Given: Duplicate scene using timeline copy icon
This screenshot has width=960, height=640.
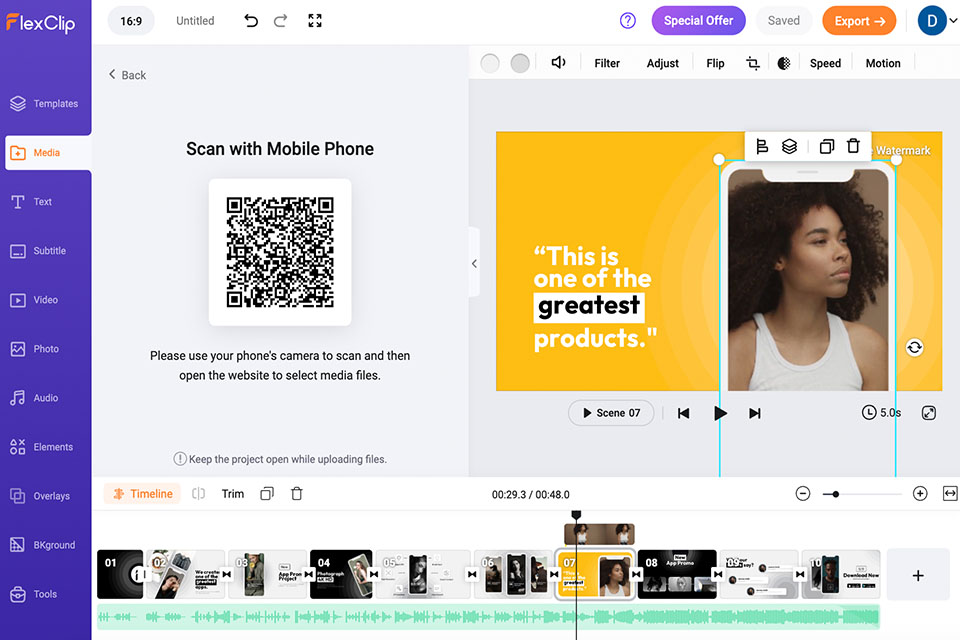Looking at the screenshot, I should point(267,494).
